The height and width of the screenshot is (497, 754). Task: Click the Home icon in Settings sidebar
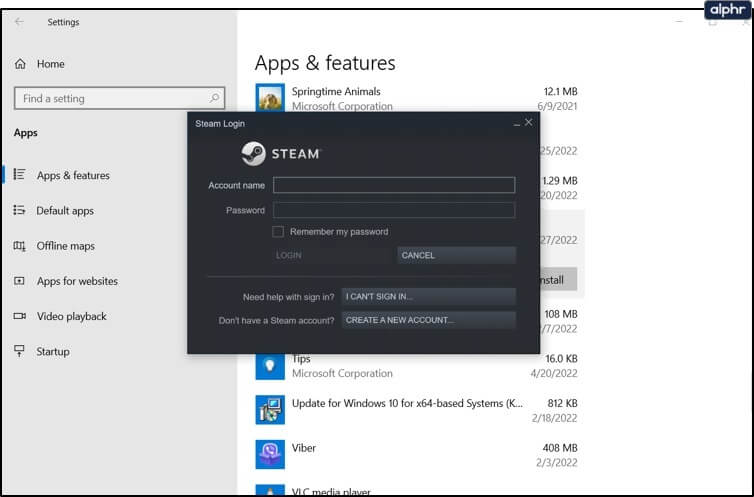20,63
